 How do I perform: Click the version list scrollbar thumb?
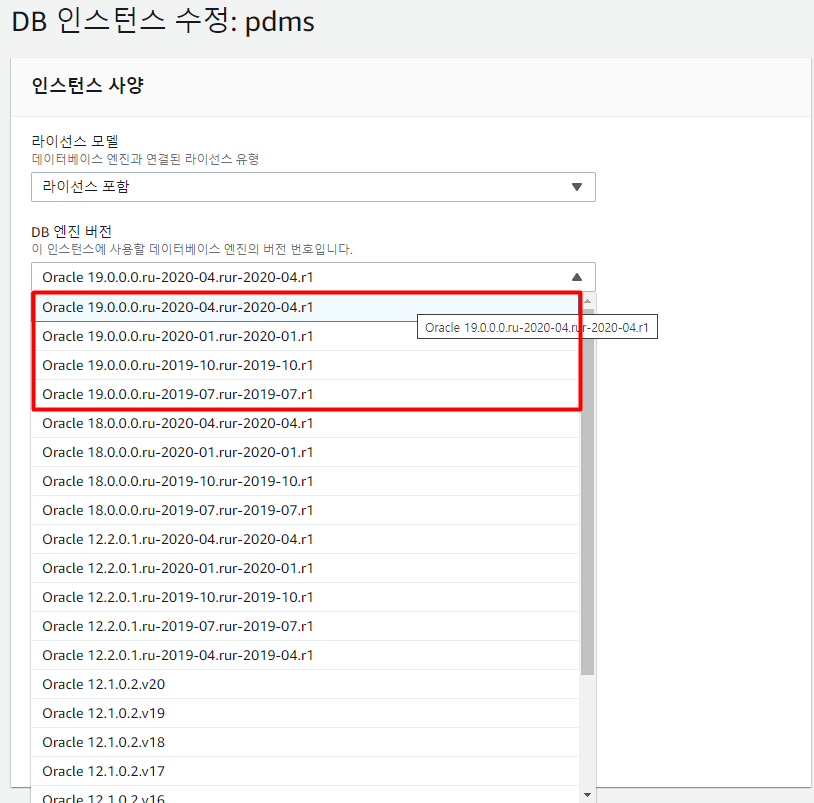(x=588, y=492)
